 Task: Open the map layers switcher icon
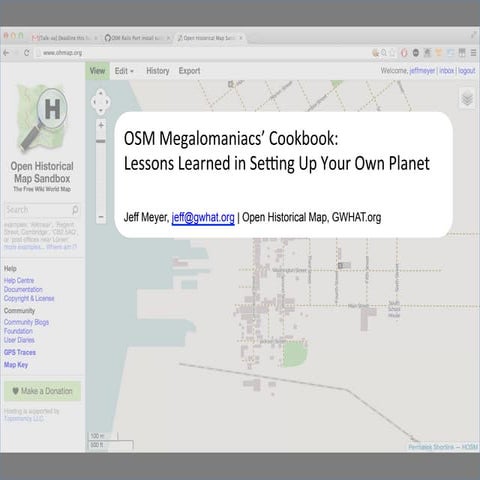467,98
